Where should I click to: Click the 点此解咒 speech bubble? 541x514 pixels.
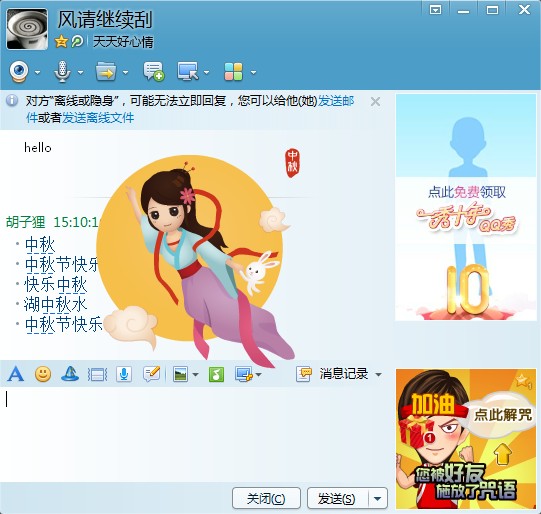[503, 415]
